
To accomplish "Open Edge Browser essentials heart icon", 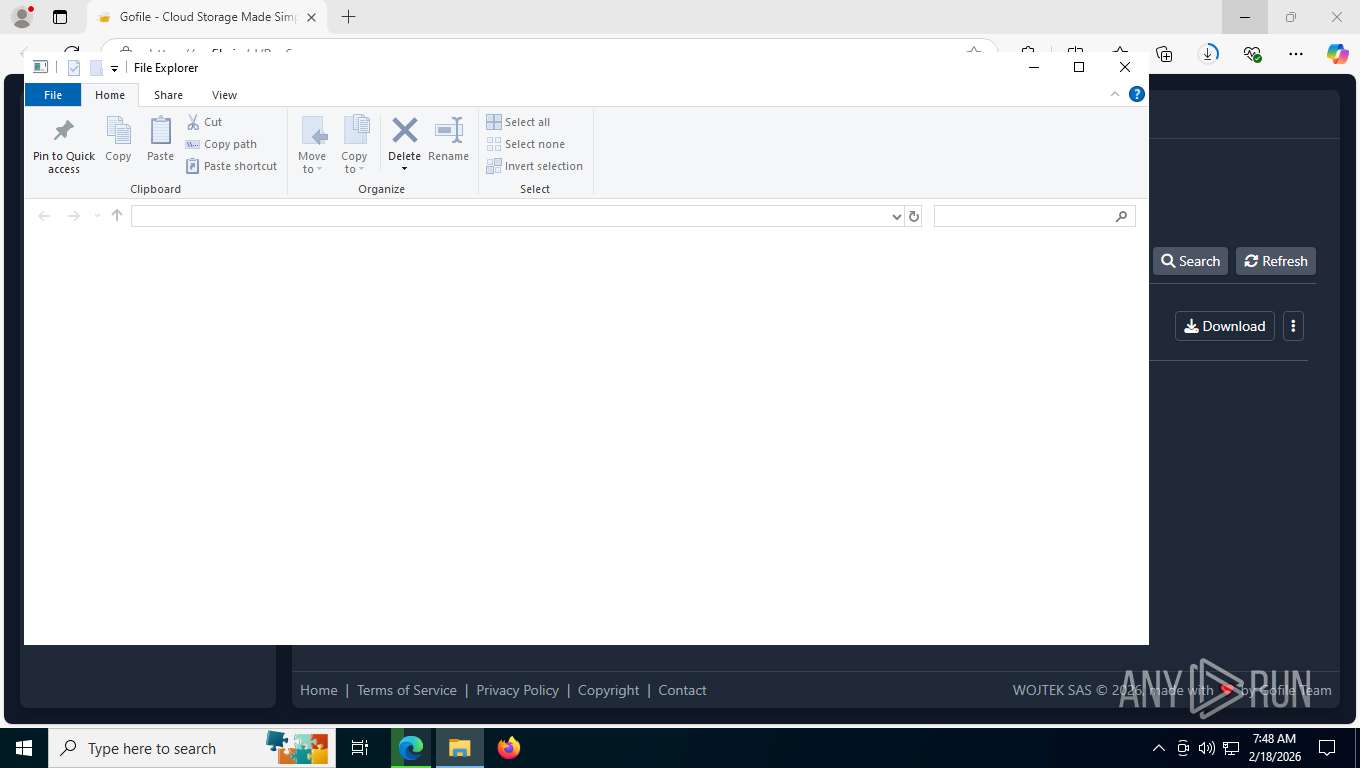I will [1252, 54].
